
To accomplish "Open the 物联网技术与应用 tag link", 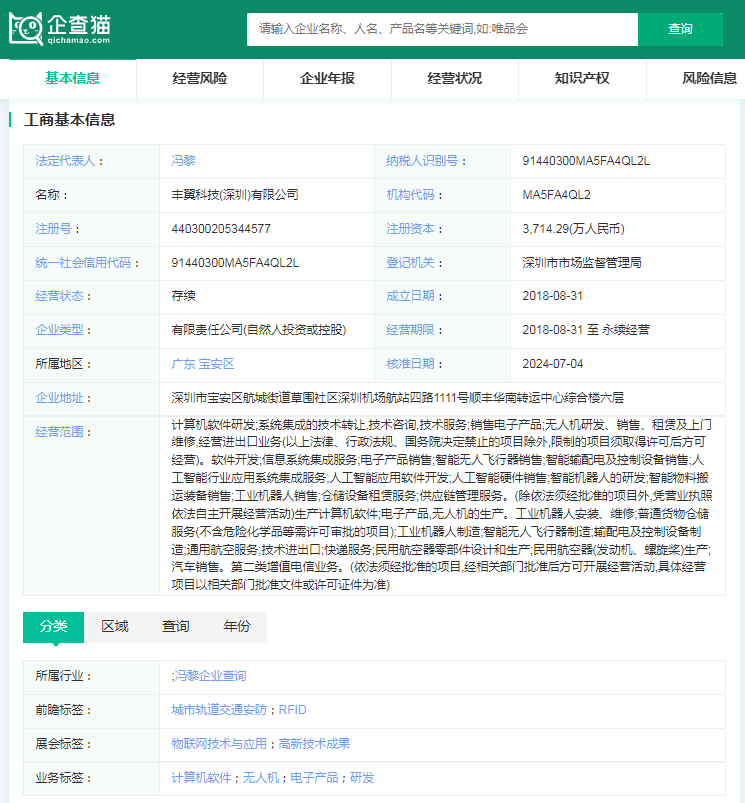I will pyautogui.click(x=219, y=744).
